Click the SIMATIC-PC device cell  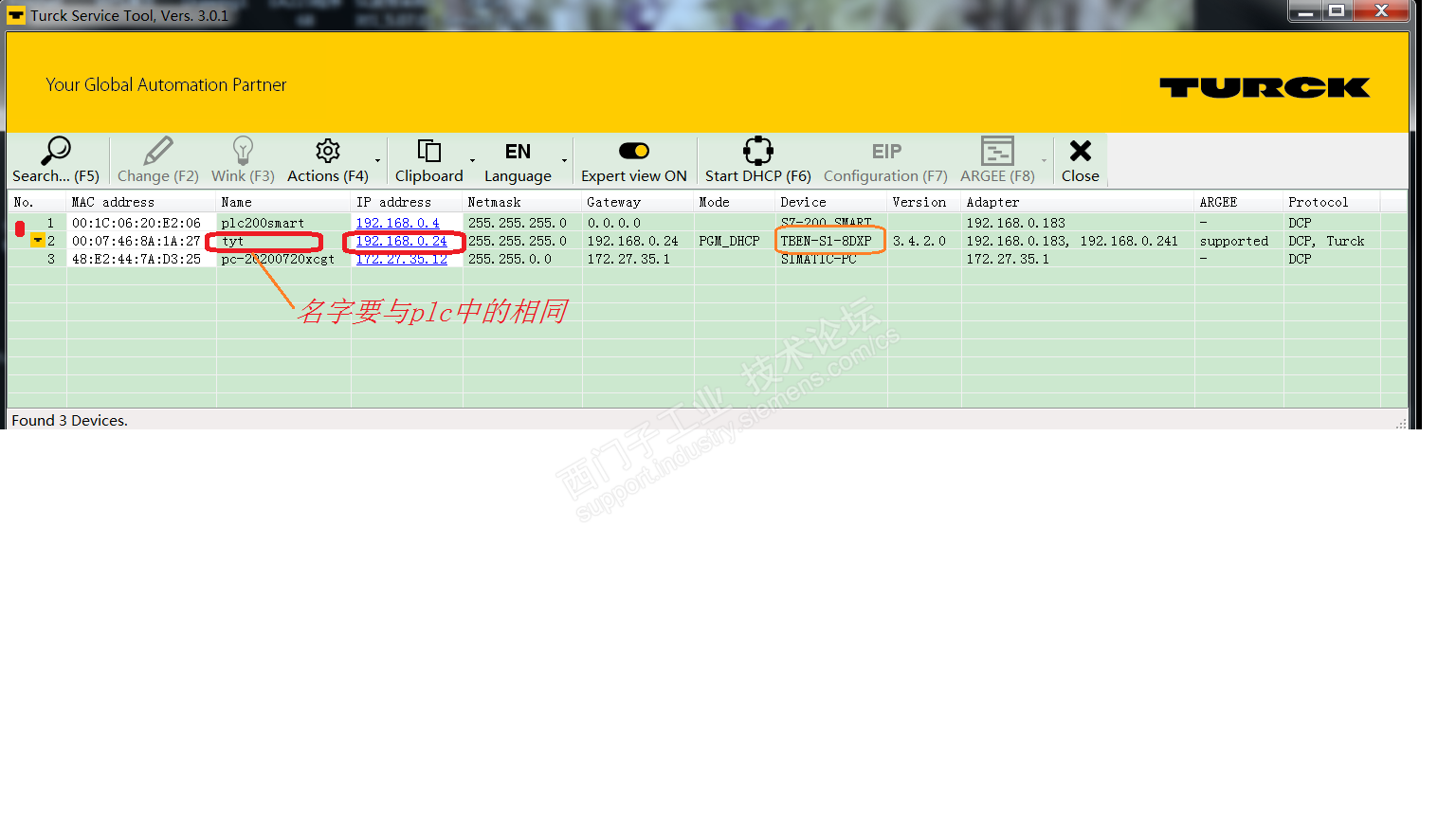click(818, 259)
